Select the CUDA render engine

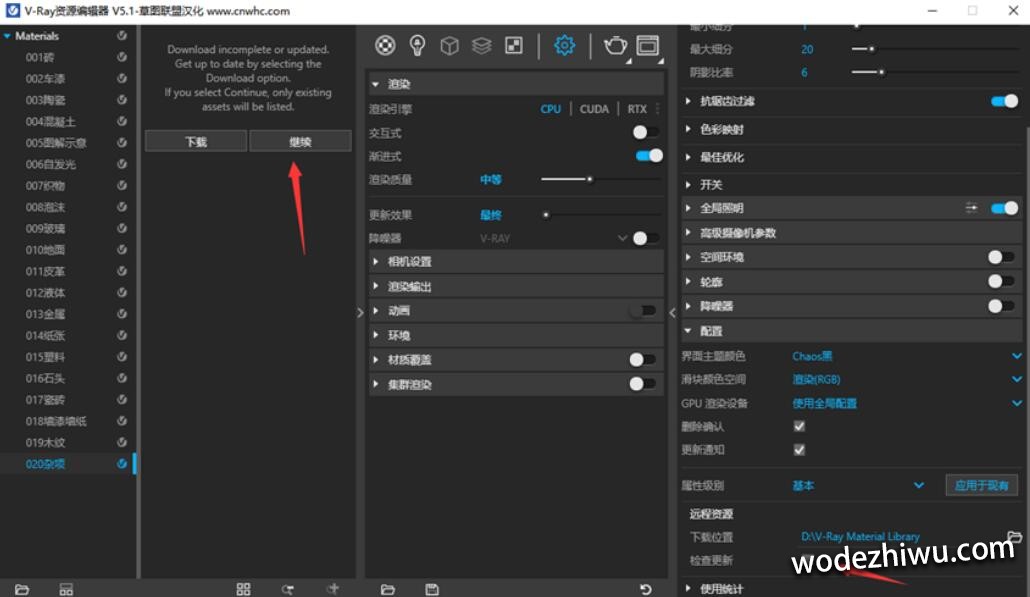(594, 109)
